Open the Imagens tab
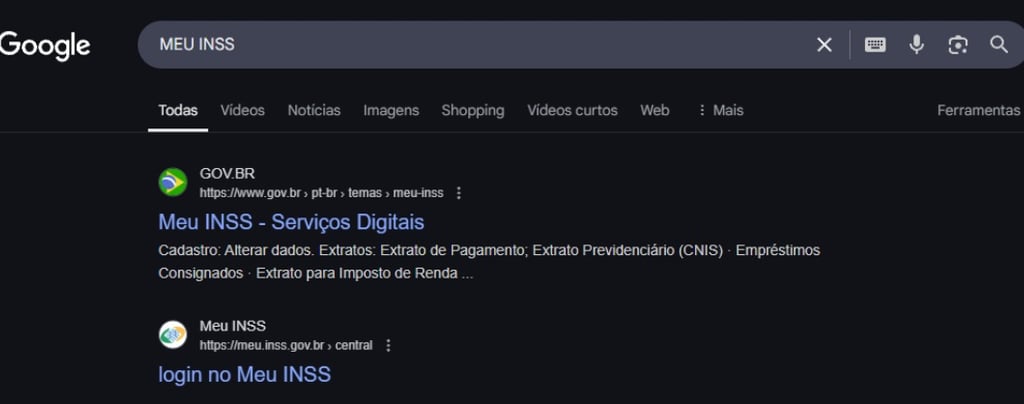This screenshot has width=1024, height=404. click(x=391, y=110)
